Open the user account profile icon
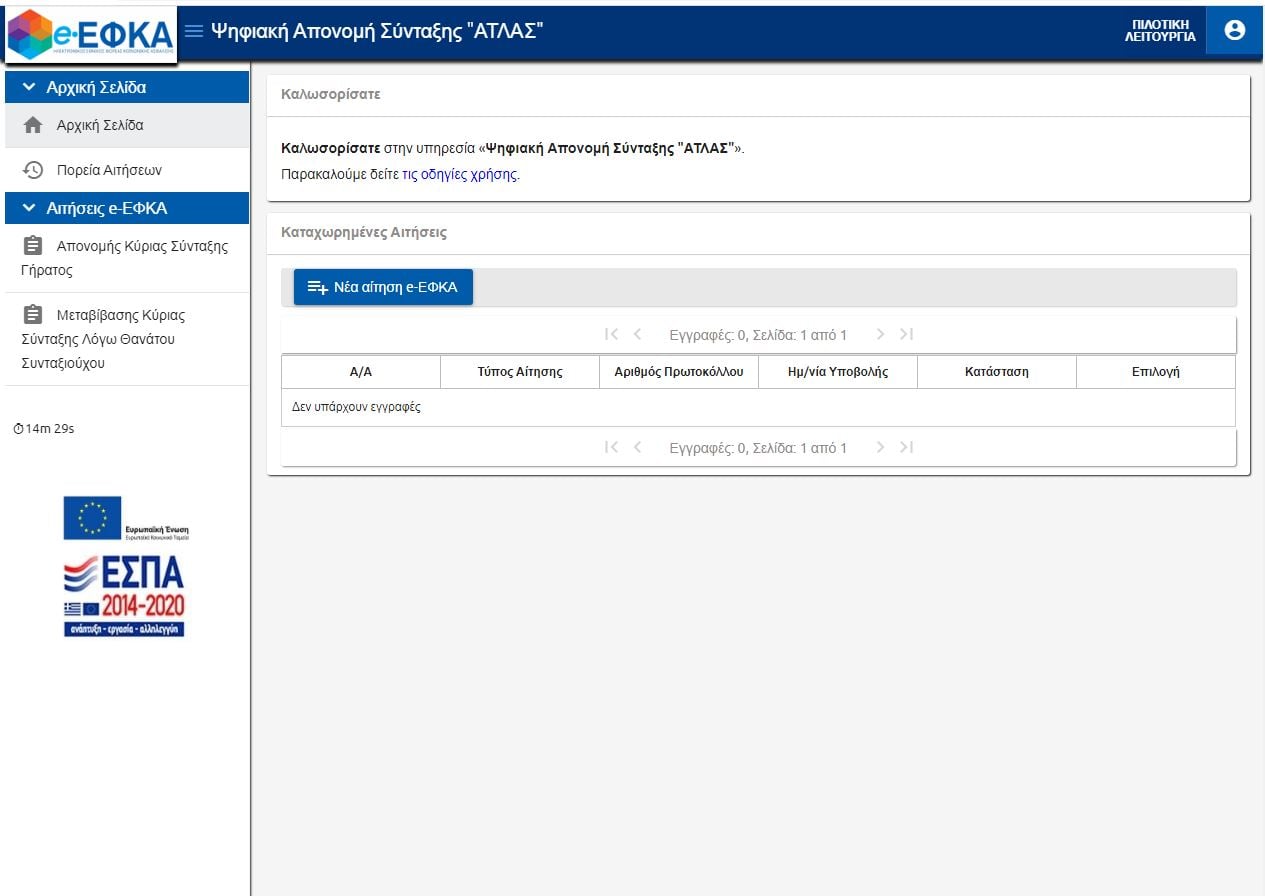The width and height of the screenshot is (1265, 896). [1234, 30]
